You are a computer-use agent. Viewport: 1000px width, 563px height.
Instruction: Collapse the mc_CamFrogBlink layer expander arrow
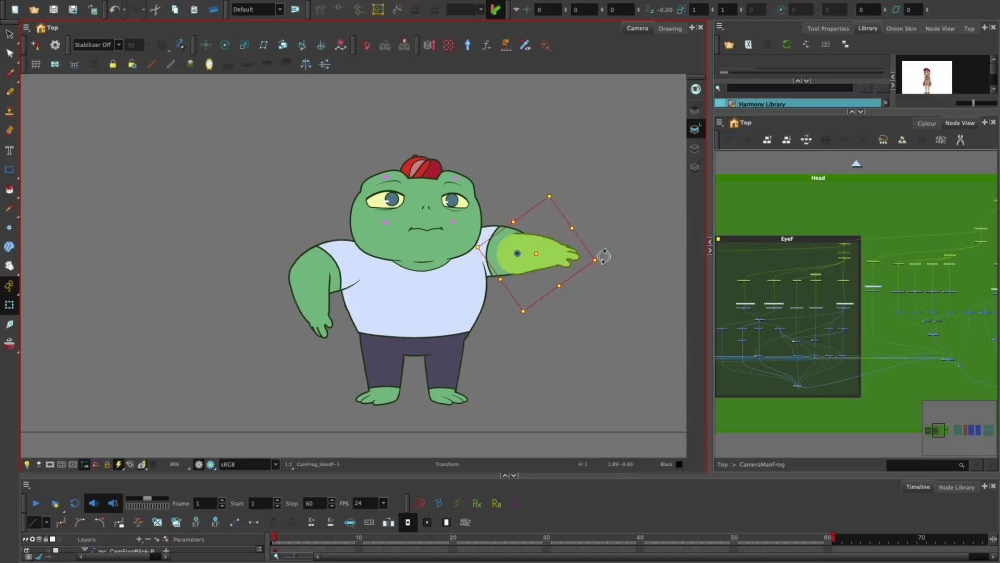coord(85,550)
